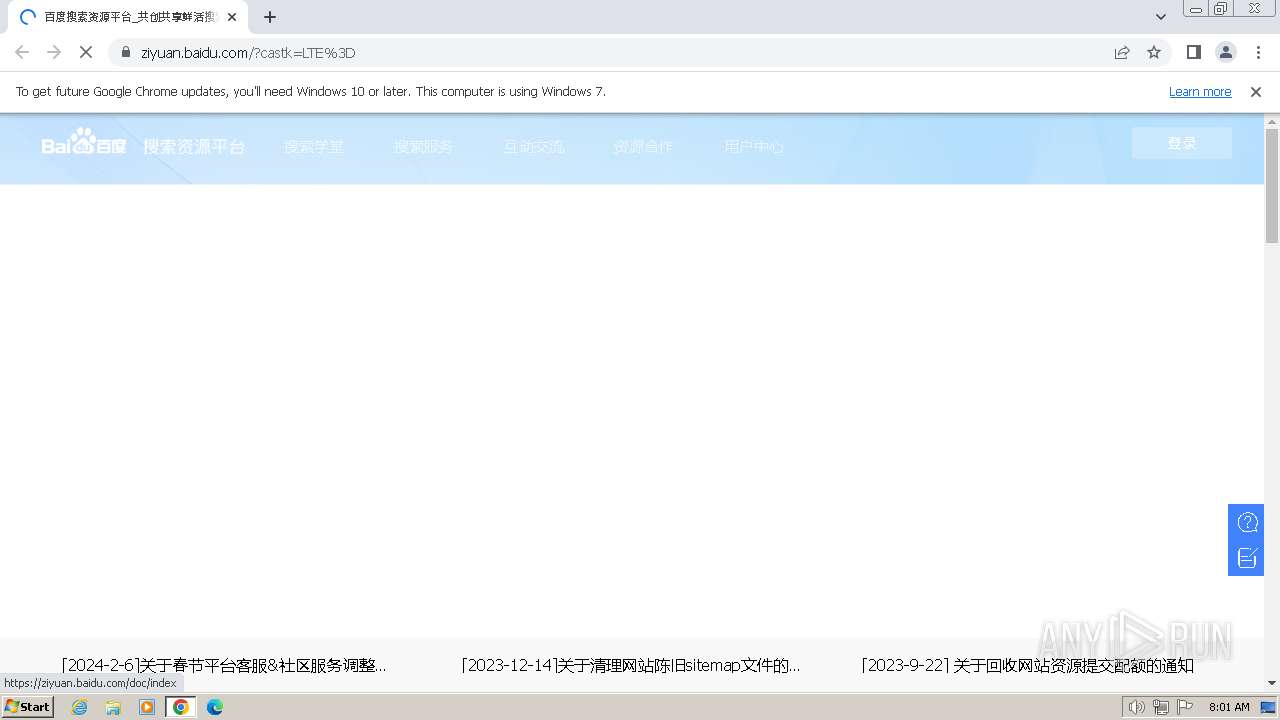Open a new tab with plus button
The image size is (1280, 720).
270,17
